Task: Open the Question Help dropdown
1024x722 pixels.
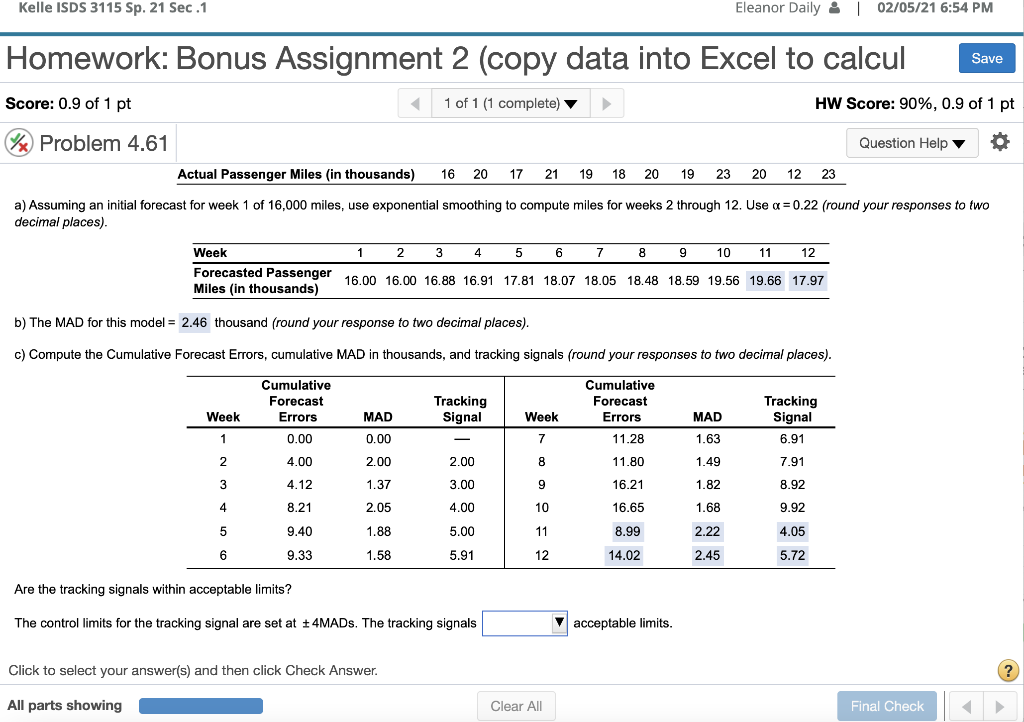Action: 912,143
